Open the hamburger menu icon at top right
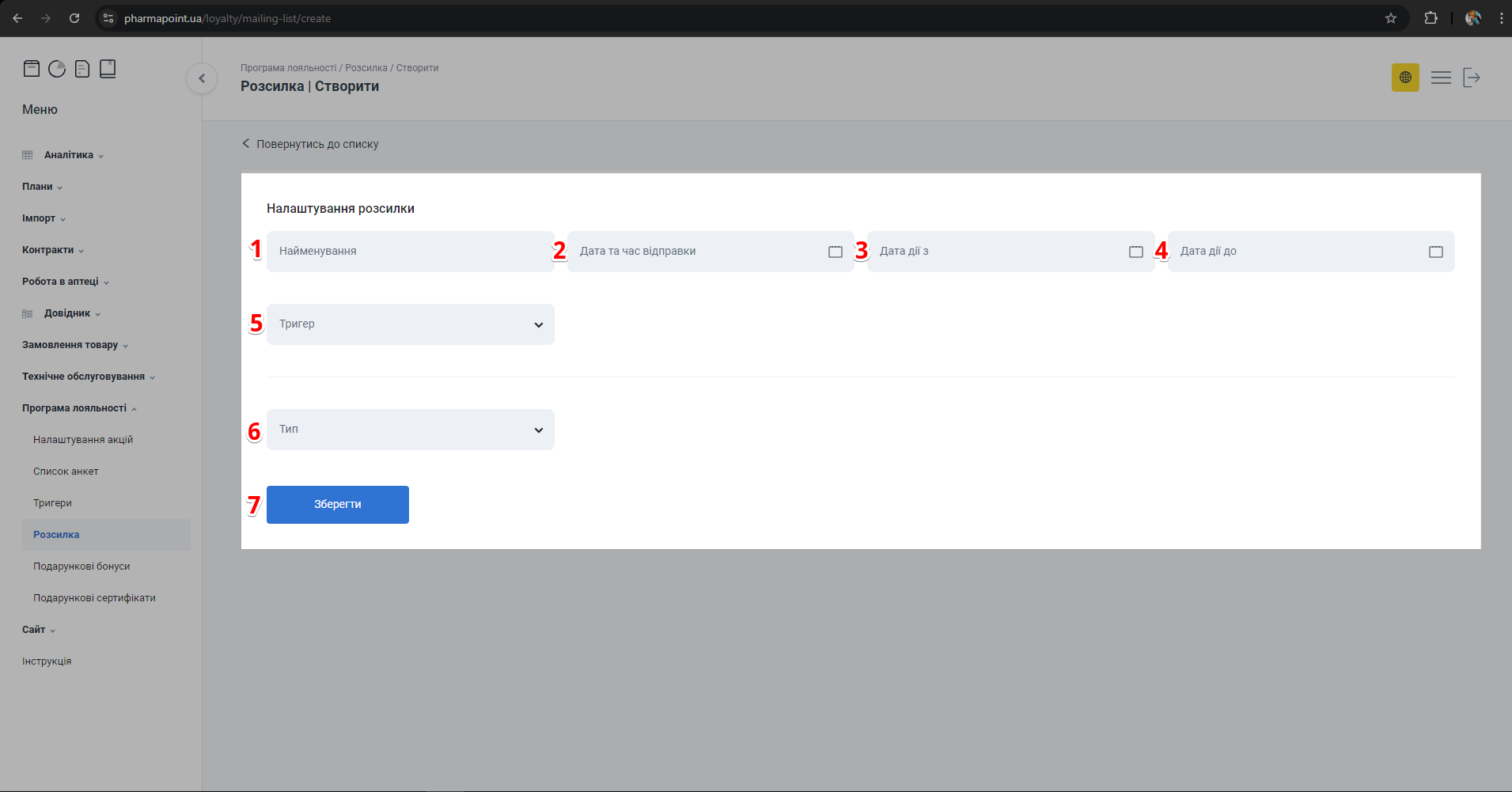The height and width of the screenshot is (792, 1512). click(1441, 78)
